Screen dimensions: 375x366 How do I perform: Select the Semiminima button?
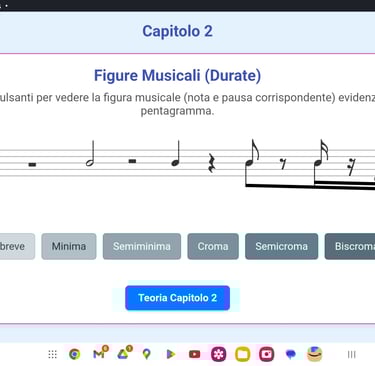(x=142, y=246)
